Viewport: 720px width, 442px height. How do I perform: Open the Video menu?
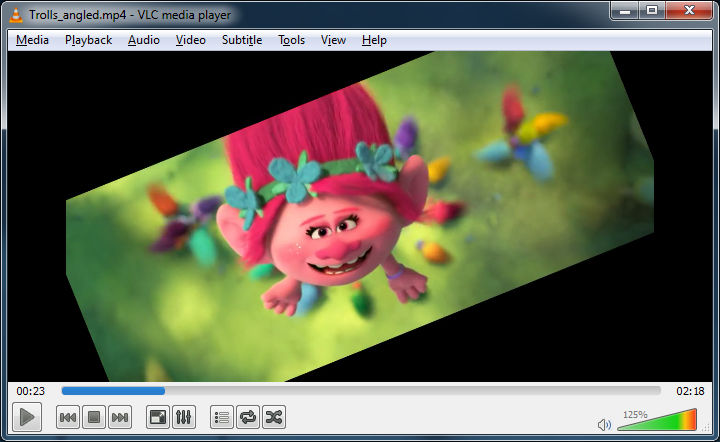tap(191, 40)
